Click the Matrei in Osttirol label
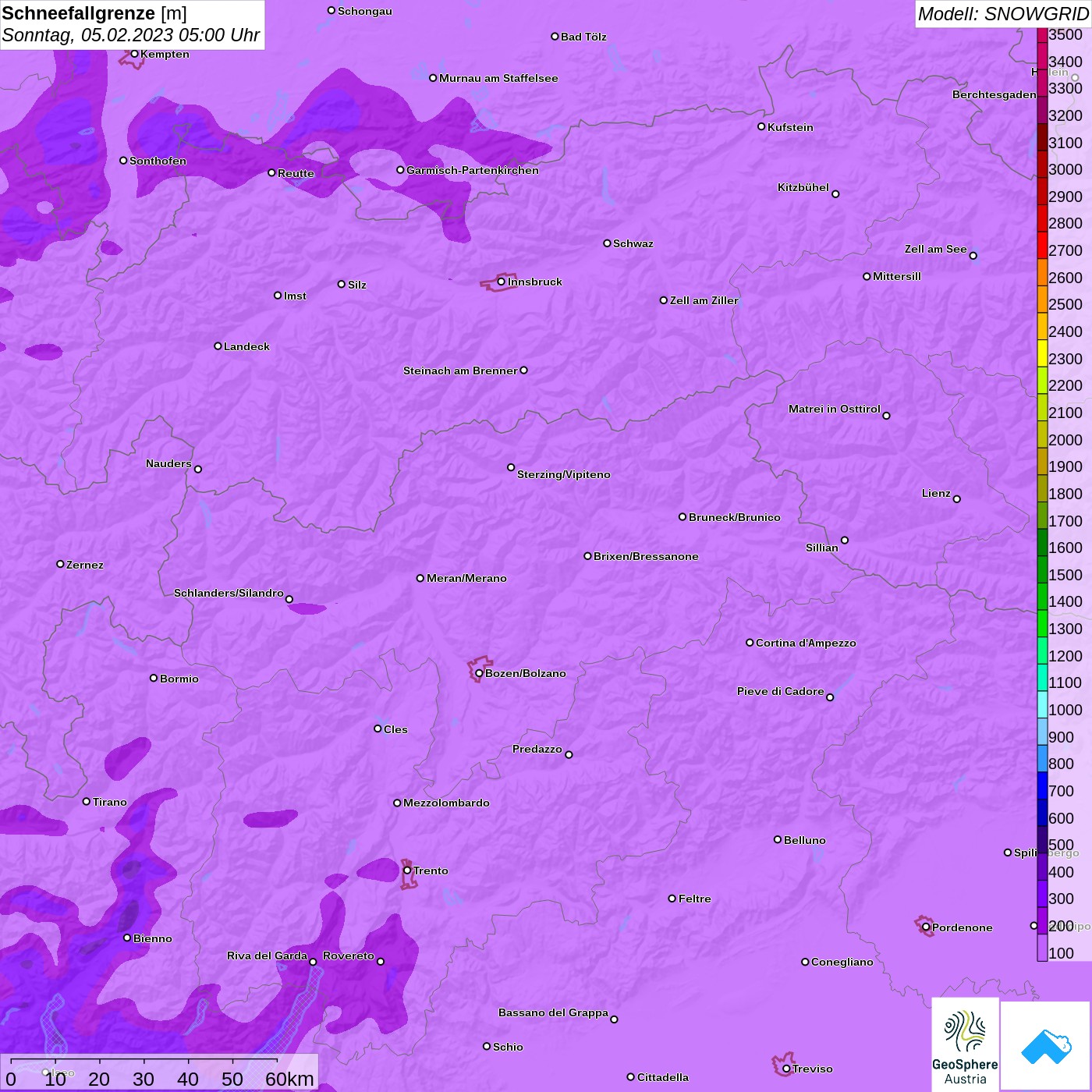This screenshot has height=1092, width=1092. click(835, 409)
